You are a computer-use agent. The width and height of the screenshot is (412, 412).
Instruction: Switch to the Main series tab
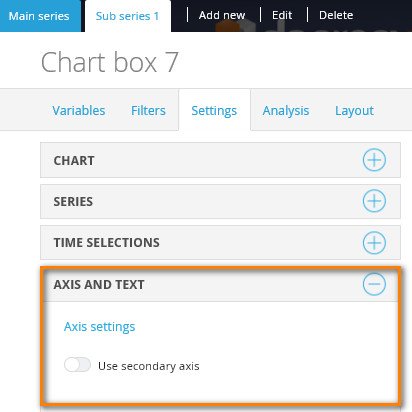coord(39,16)
